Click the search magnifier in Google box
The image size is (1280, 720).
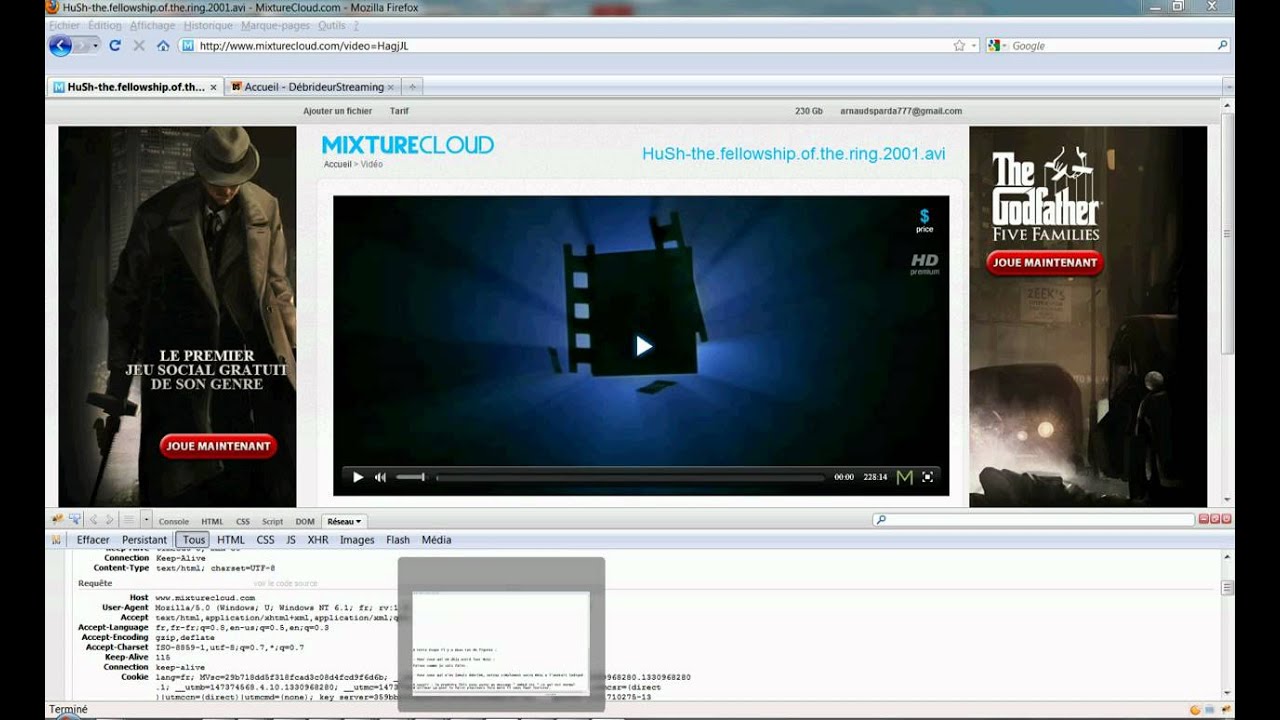pyautogui.click(x=1222, y=45)
